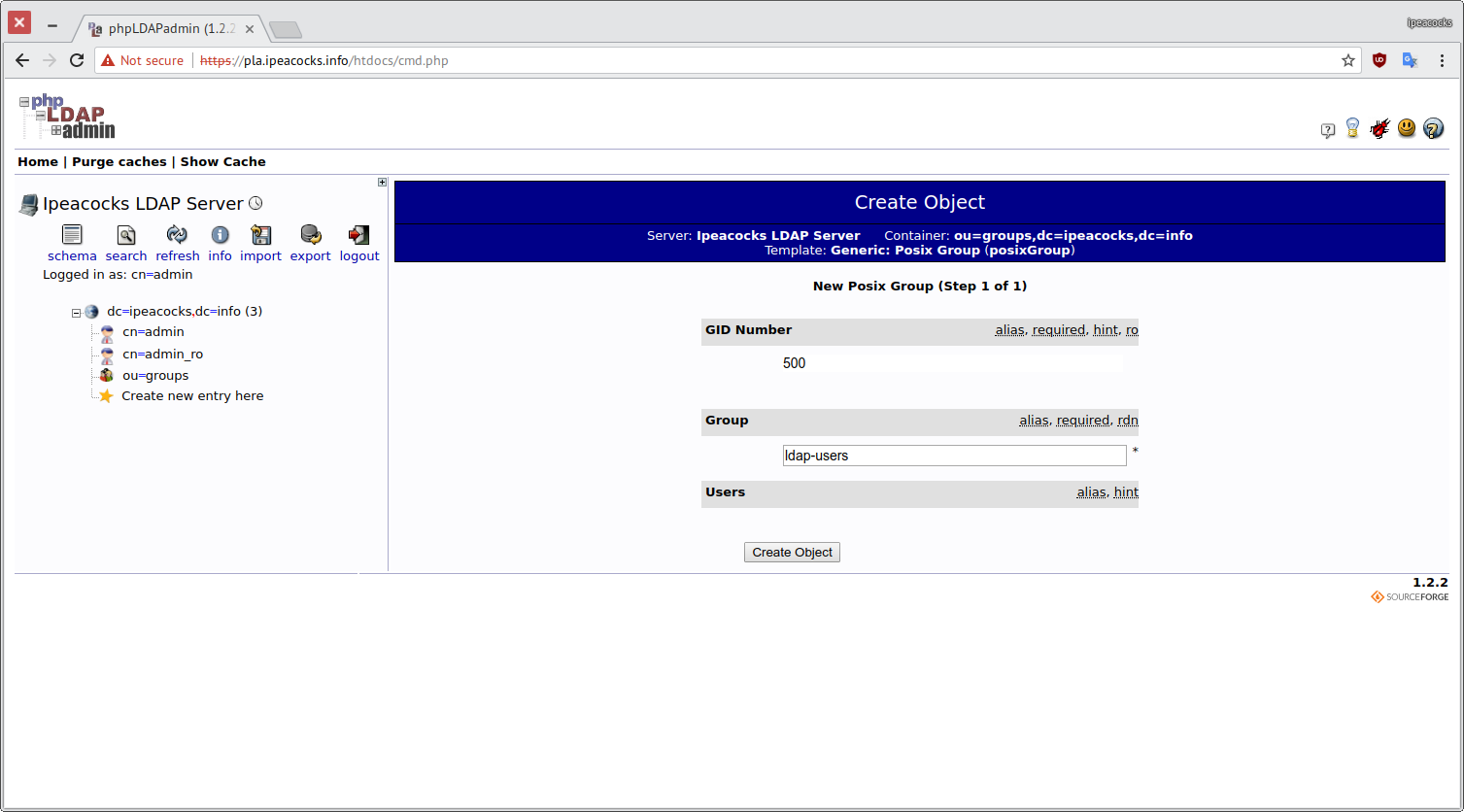The image size is (1464, 812).
Task: Click the light bulb donation icon
Action: 1353,127
